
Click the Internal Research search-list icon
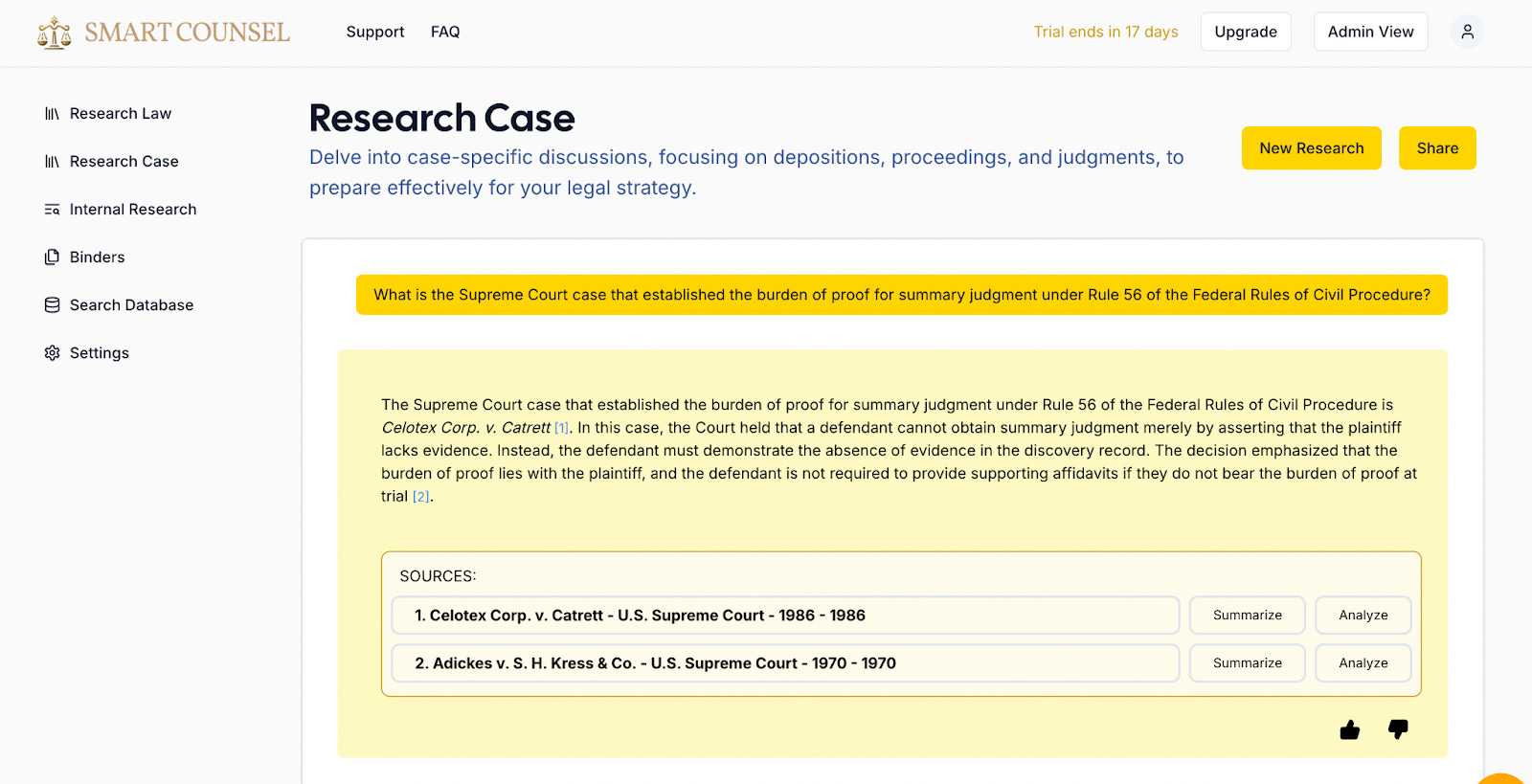pos(52,210)
